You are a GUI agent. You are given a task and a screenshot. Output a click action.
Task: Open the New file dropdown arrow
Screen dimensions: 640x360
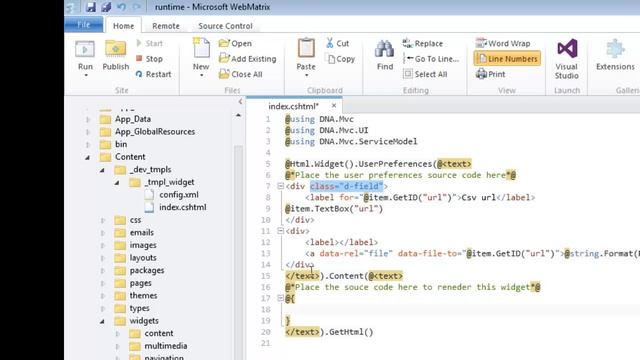201,76
